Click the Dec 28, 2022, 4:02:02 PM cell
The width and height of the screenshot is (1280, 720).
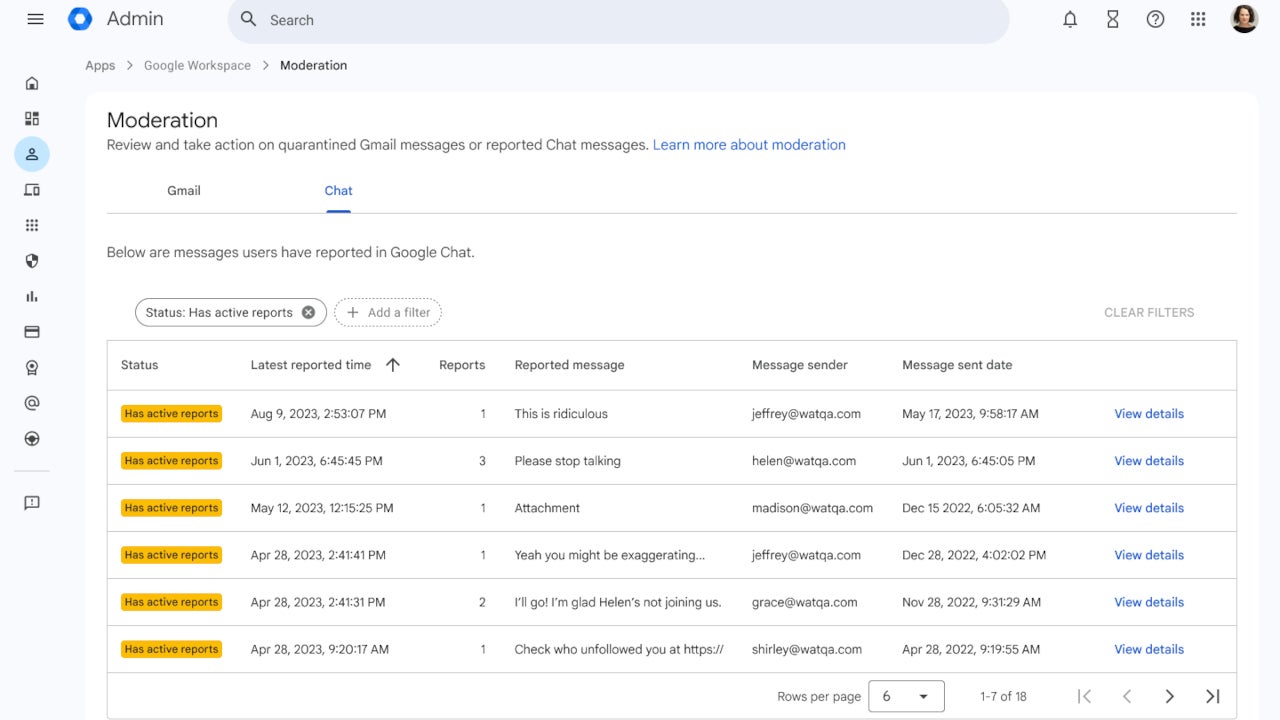[x=974, y=555]
